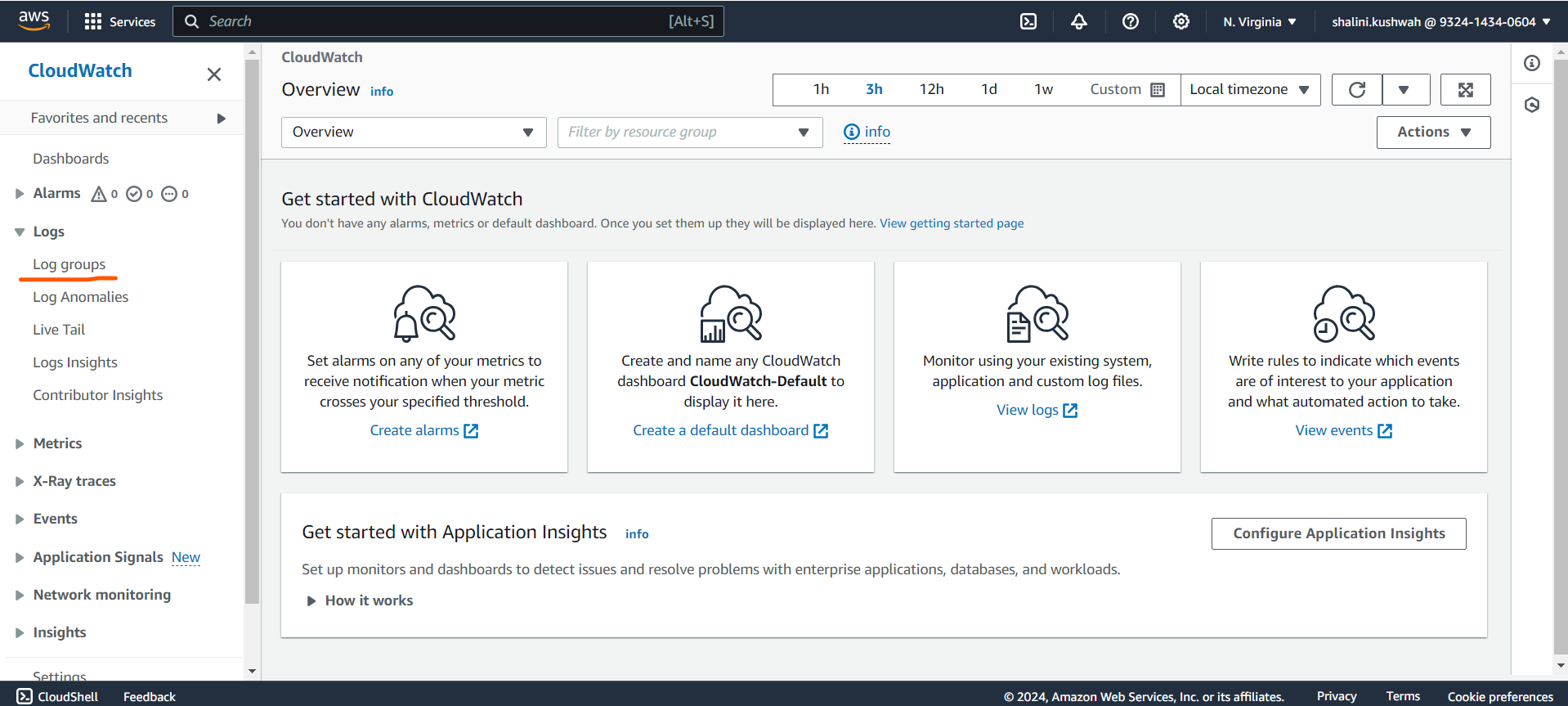The height and width of the screenshot is (706, 1568).
Task: Click info link beside Application Insights heading
Action: tap(637, 534)
